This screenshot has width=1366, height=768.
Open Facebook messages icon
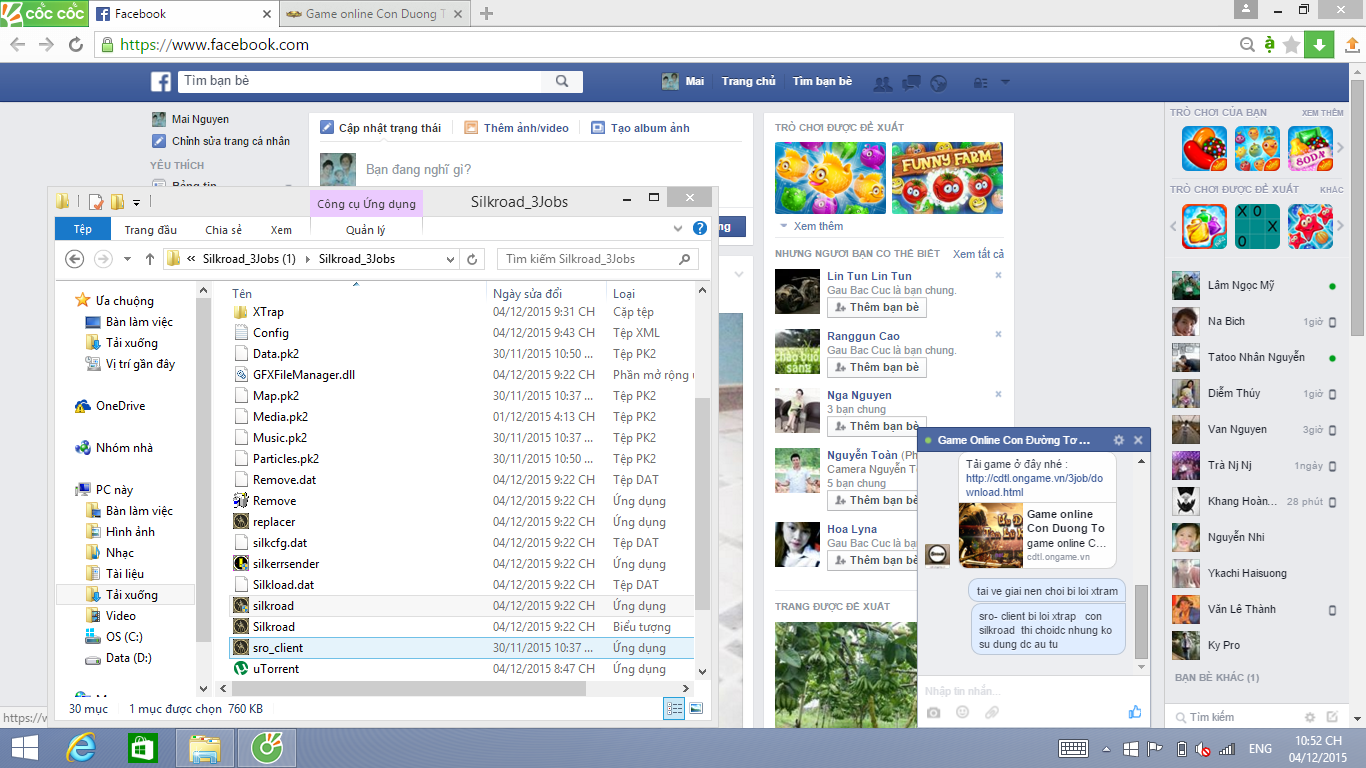[x=911, y=82]
